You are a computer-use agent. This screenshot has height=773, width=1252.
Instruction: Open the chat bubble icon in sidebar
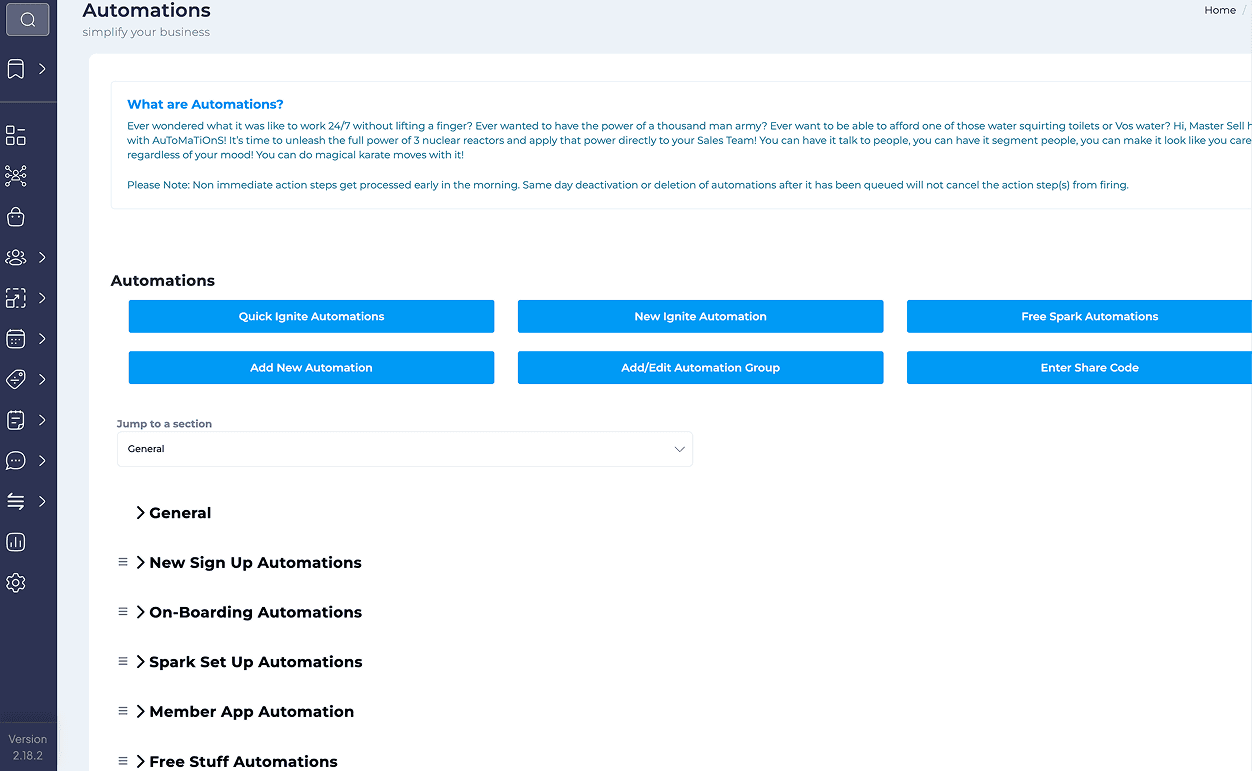point(16,461)
